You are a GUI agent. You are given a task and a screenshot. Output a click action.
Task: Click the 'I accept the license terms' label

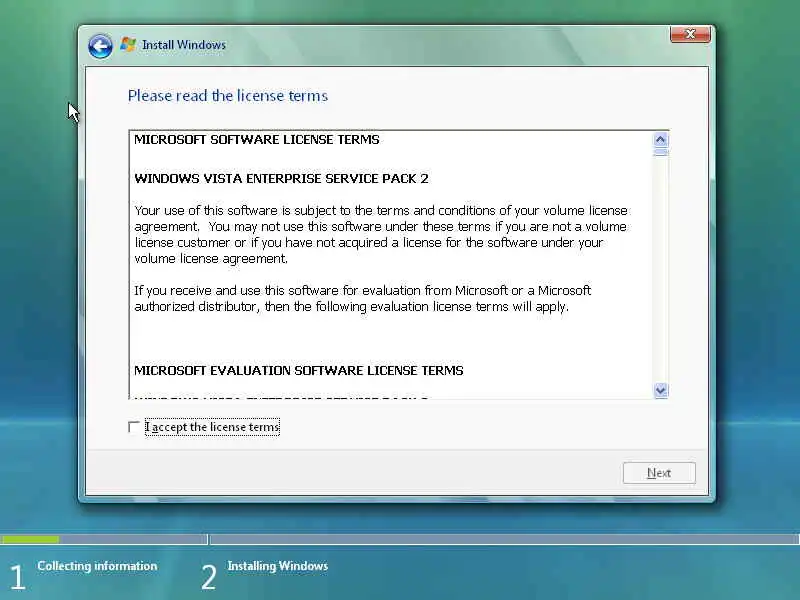[x=212, y=427]
